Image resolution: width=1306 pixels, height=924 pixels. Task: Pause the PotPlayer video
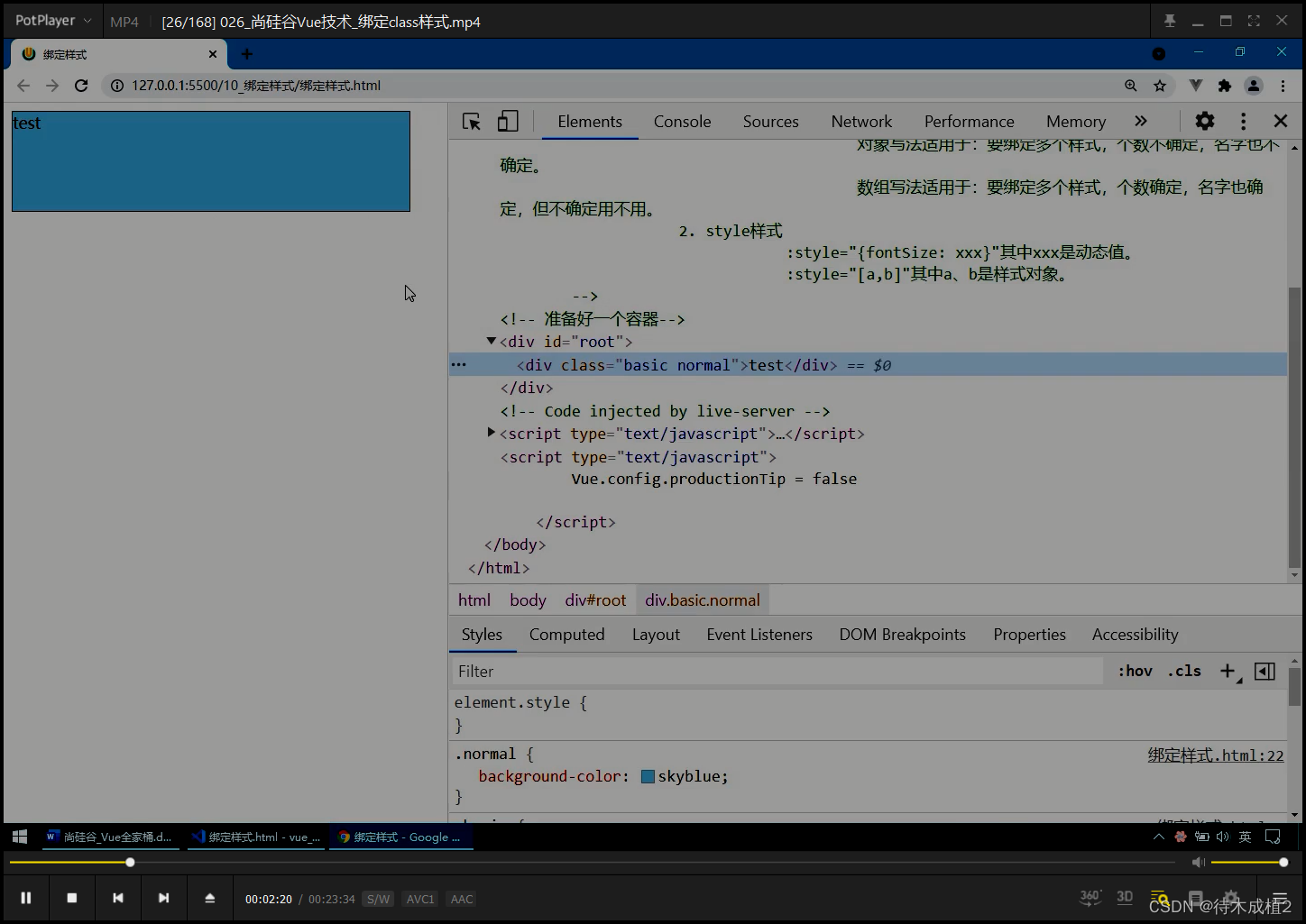pos(26,898)
